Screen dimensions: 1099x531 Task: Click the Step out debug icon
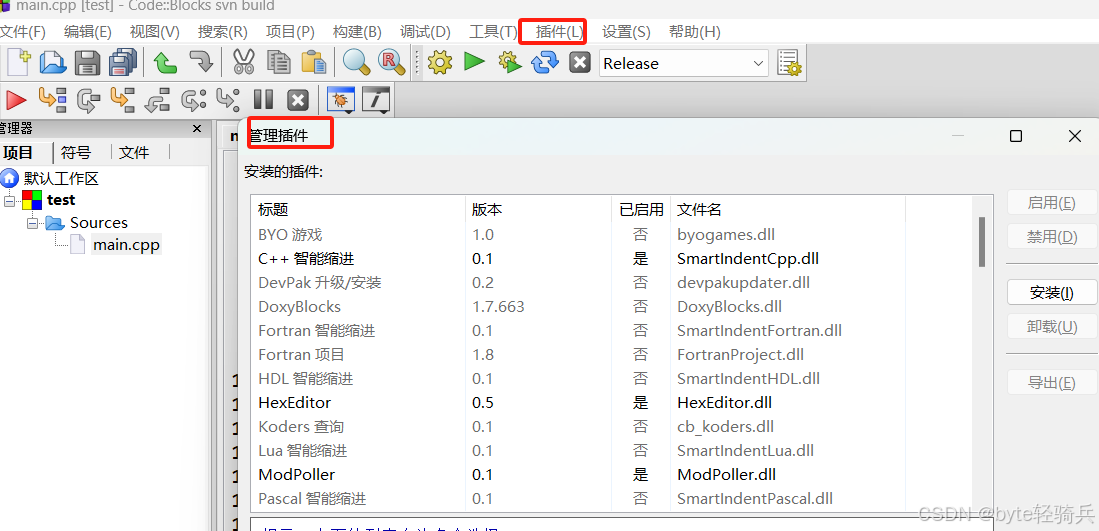point(158,100)
